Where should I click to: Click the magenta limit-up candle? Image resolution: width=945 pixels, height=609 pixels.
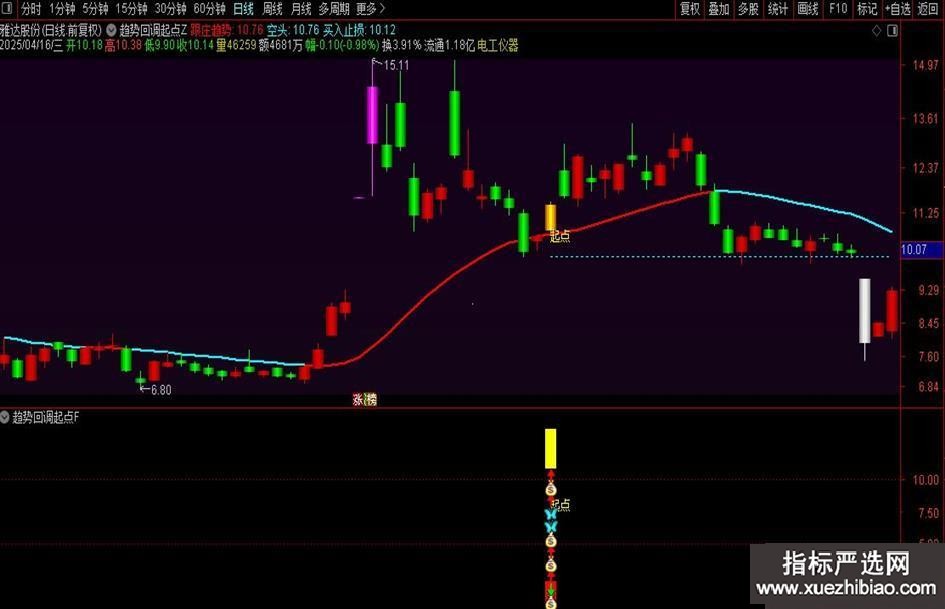click(372, 115)
